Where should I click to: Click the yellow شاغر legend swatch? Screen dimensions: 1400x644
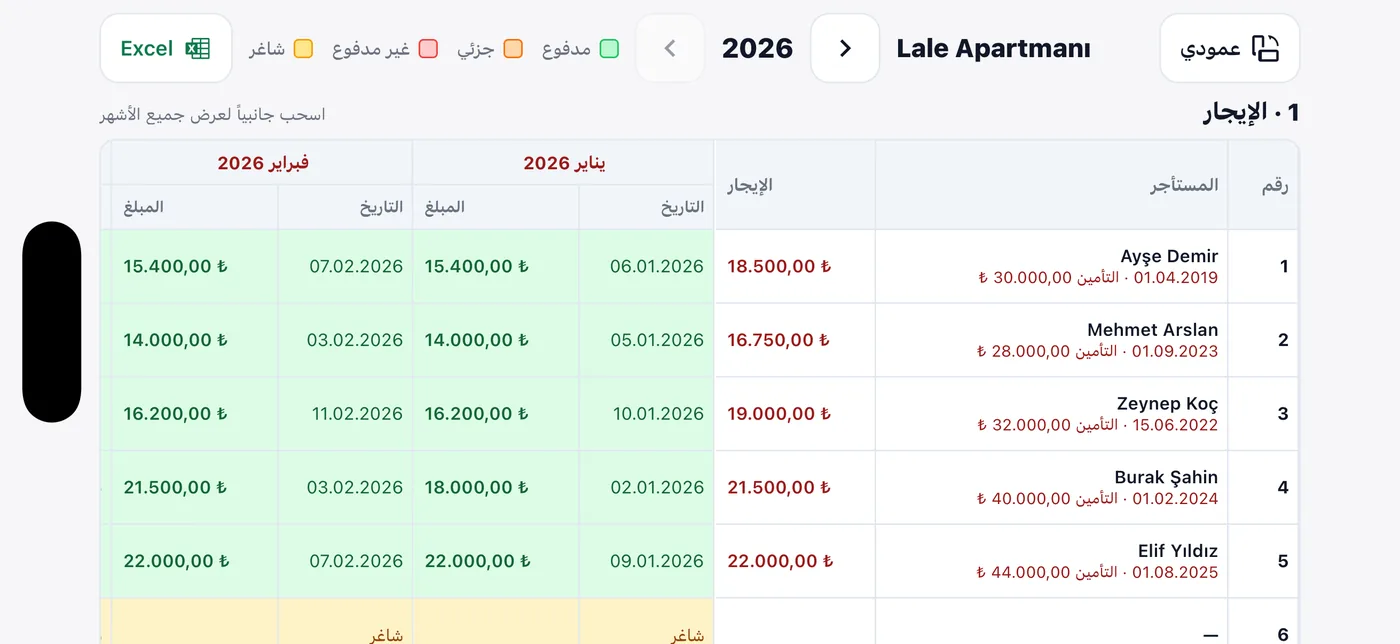coord(303,48)
